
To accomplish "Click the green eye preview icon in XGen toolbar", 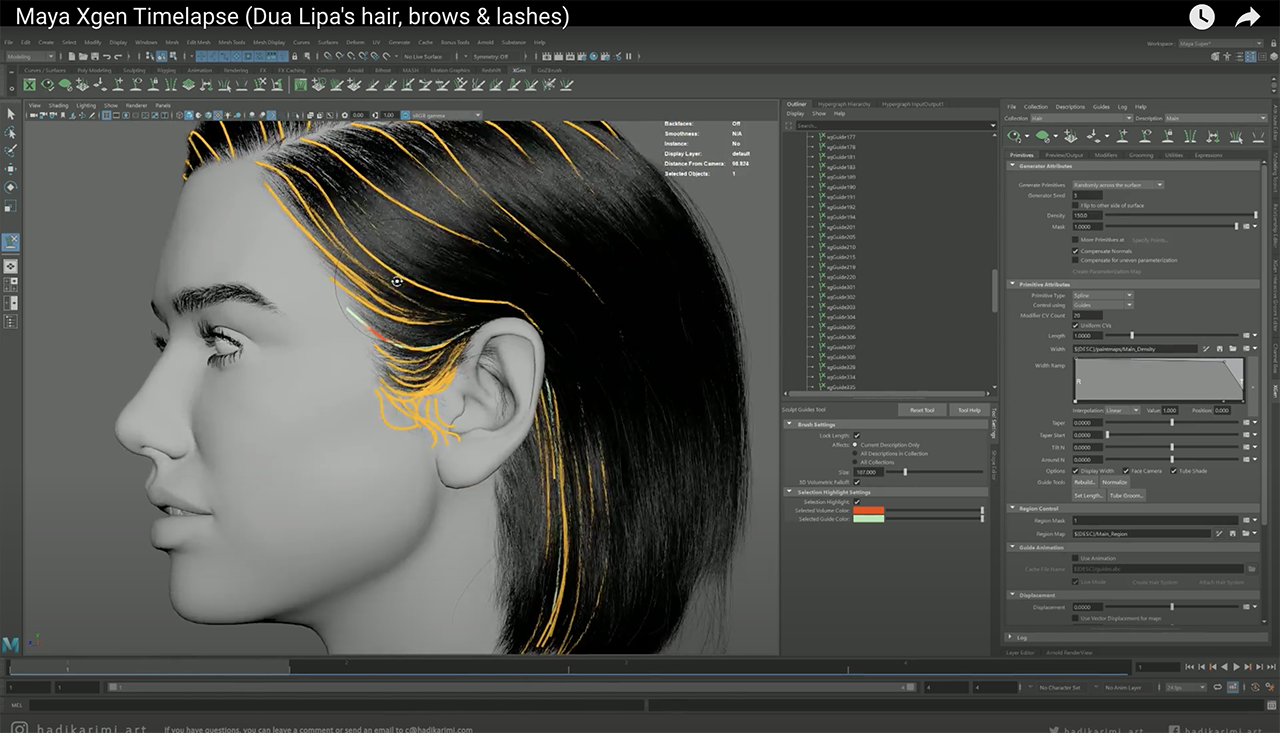I will (x=1013, y=137).
